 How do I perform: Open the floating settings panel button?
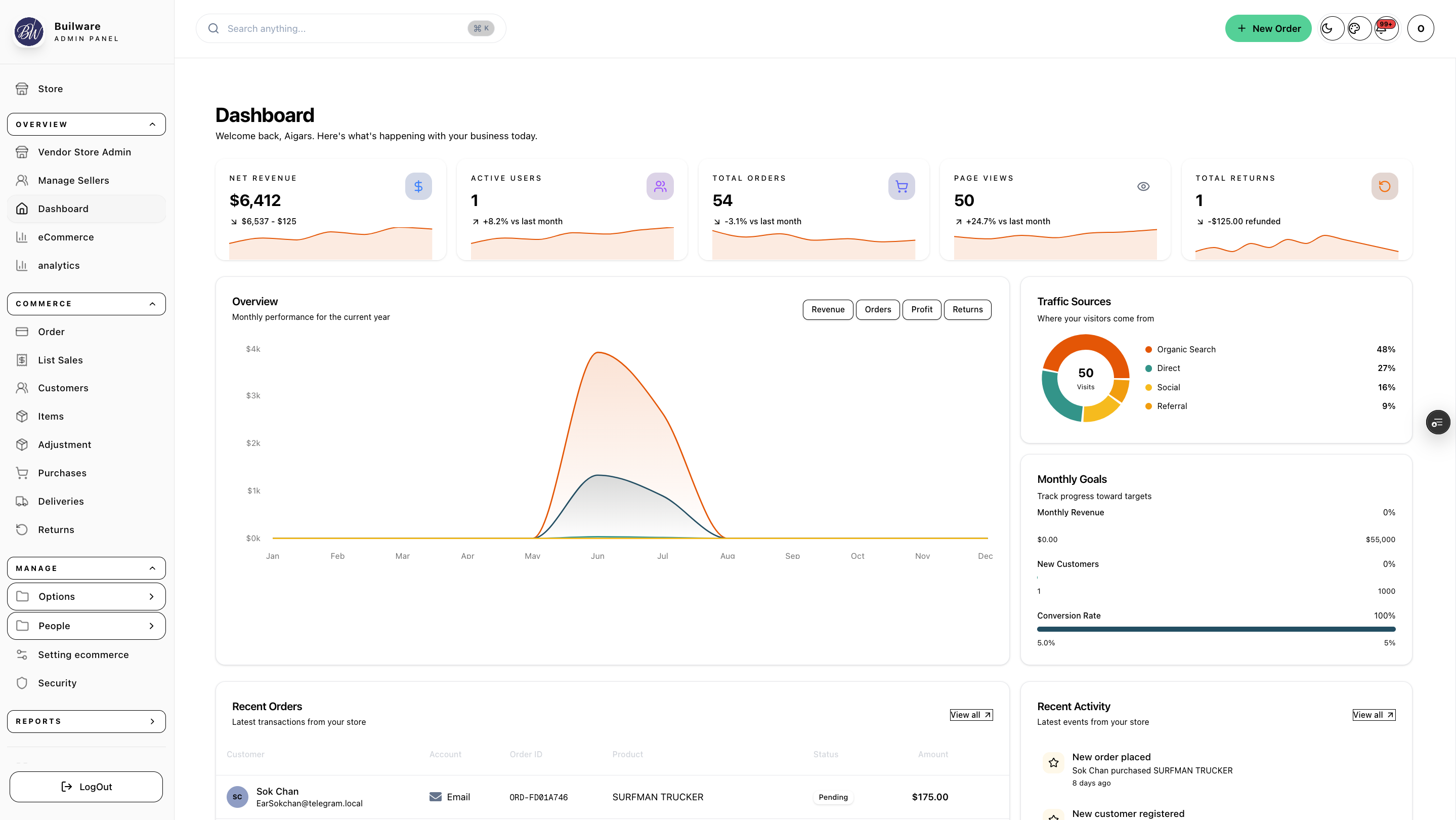pyautogui.click(x=1437, y=423)
